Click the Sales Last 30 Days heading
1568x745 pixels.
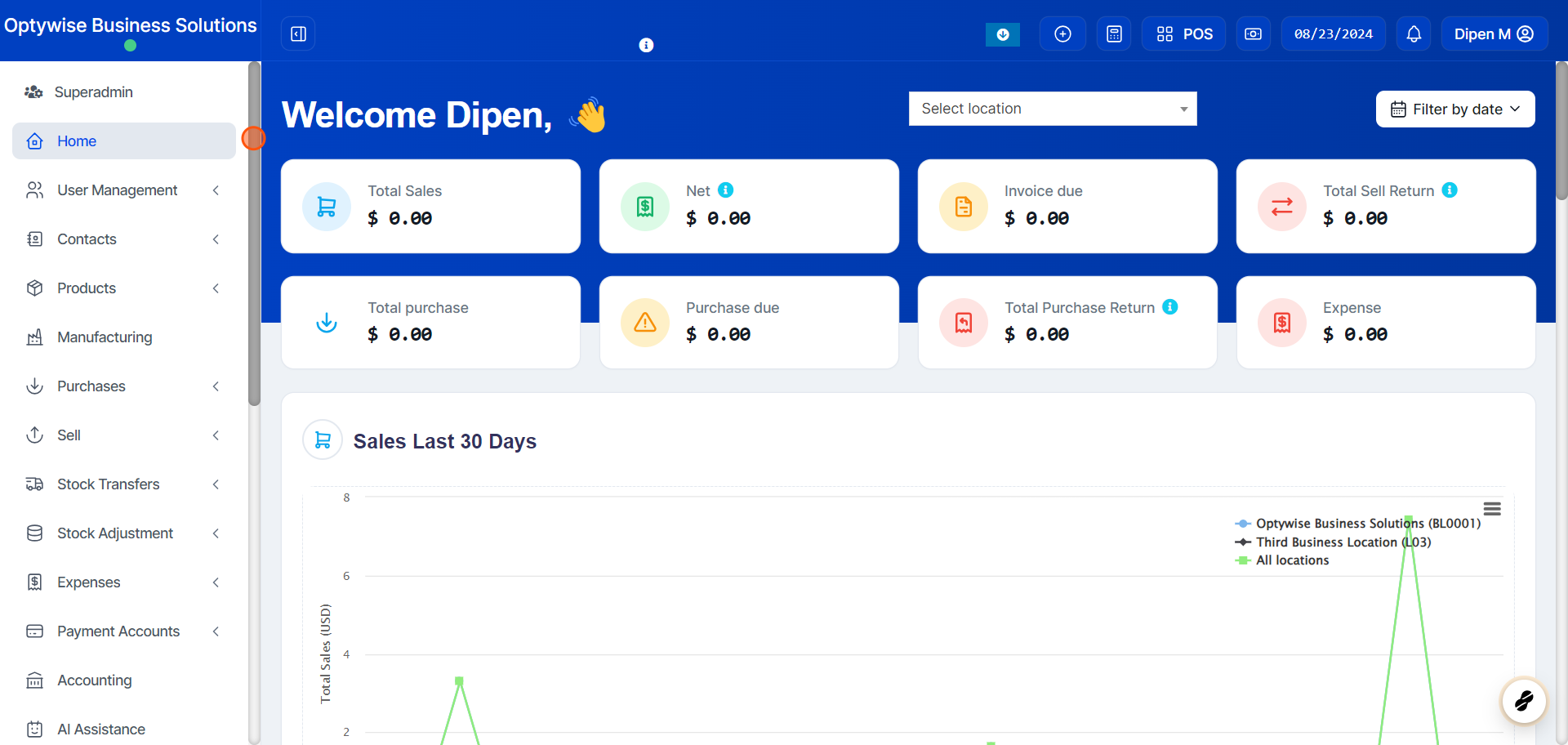click(444, 441)
